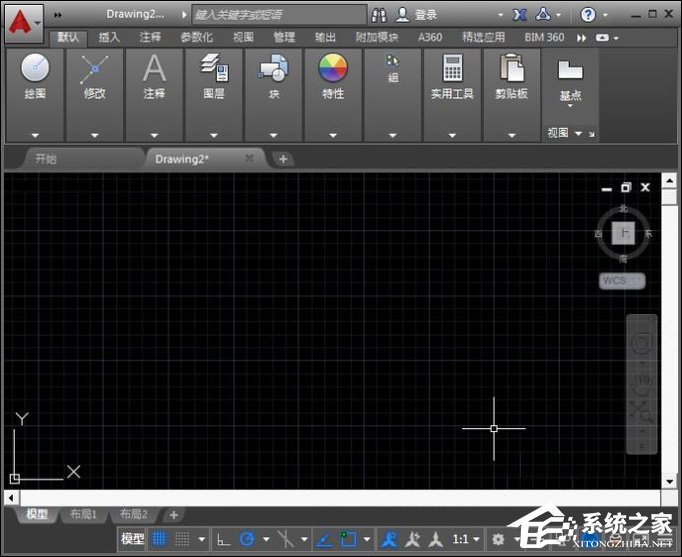The image size is (682, 557).
Task: Switch to the Output (输出) ribbon tab
Action: tap(325, 37)
